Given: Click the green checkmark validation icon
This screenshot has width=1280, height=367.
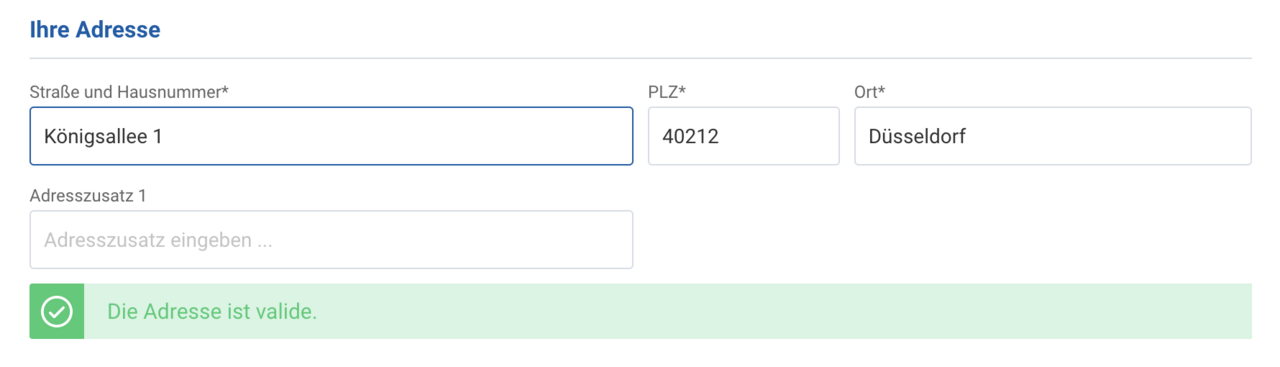Looking at the screenshot, I should (x=56, y=311).
